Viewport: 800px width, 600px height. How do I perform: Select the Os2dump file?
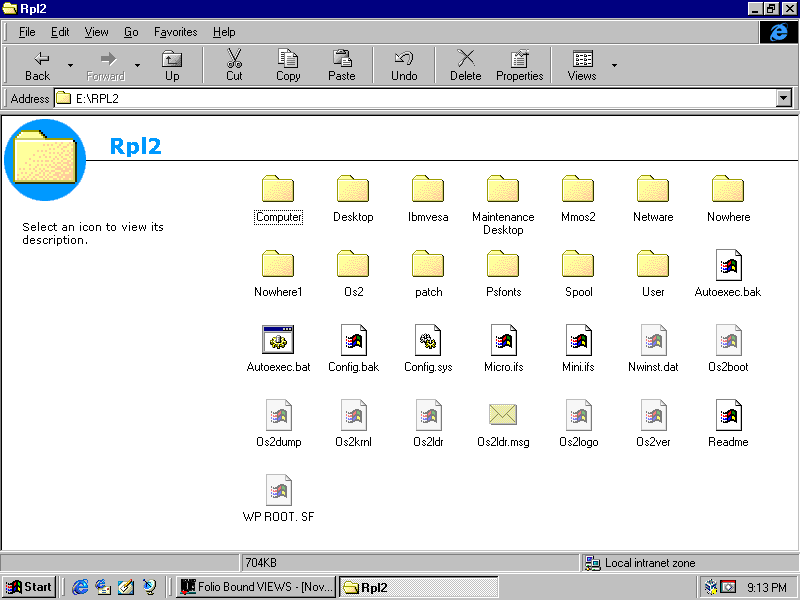[278, 424]
